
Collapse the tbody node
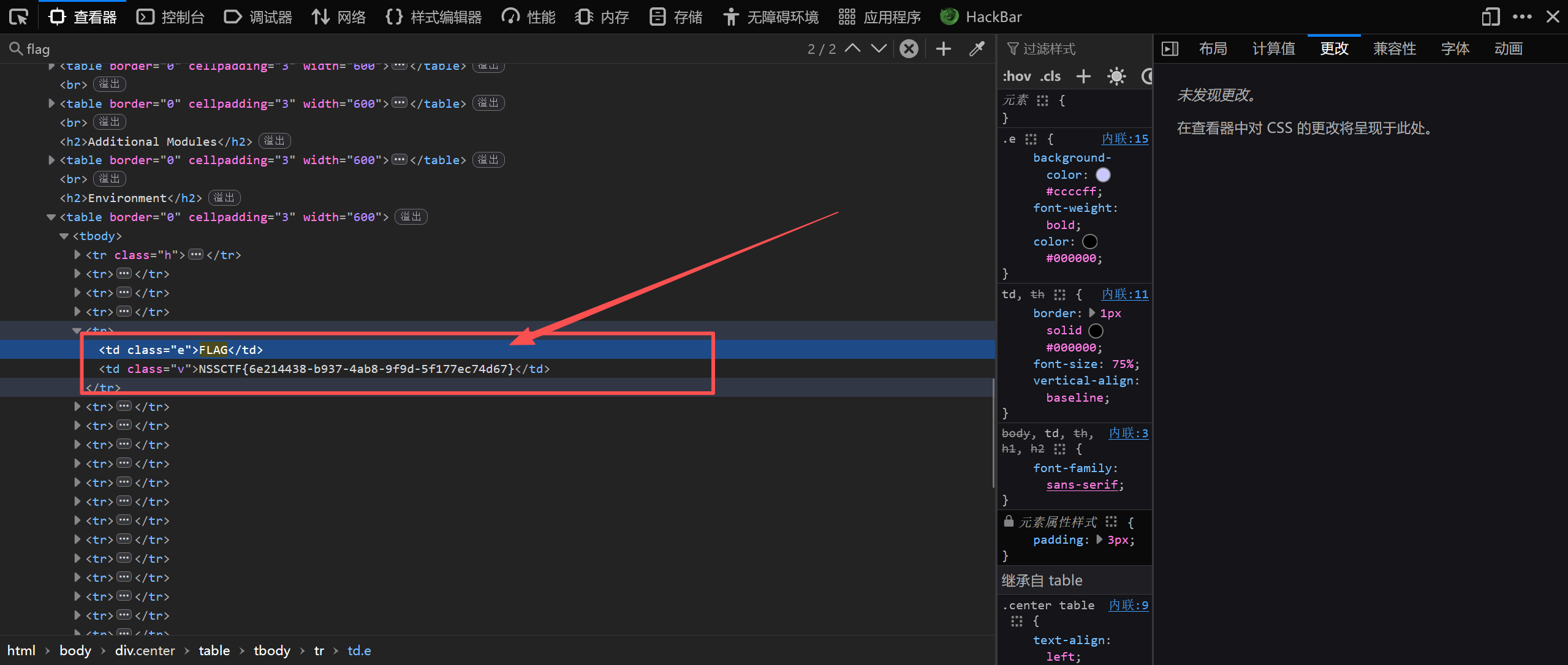pos(64,236)
